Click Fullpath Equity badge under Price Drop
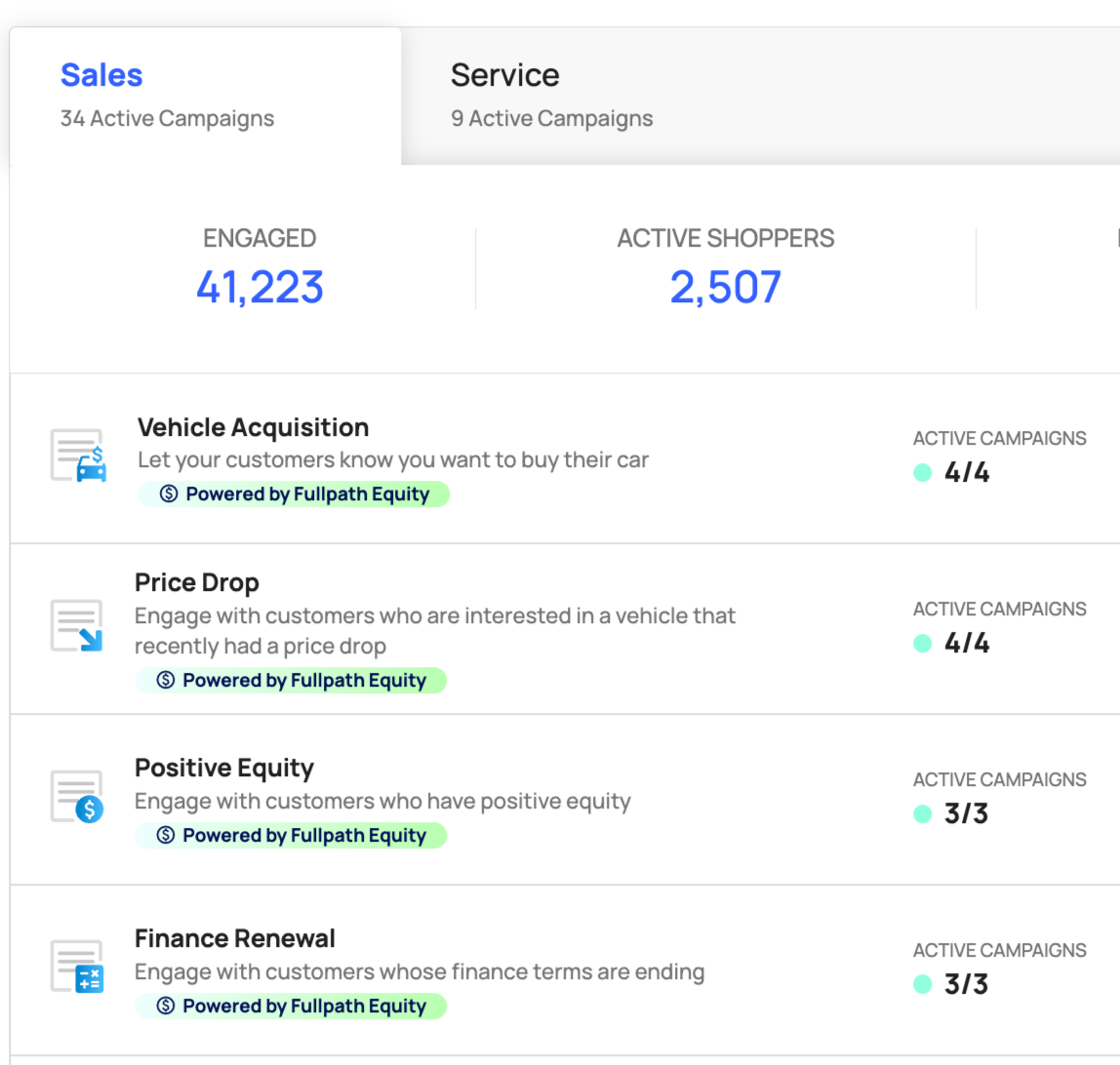 pyautogui.click(x=291, y=681)
